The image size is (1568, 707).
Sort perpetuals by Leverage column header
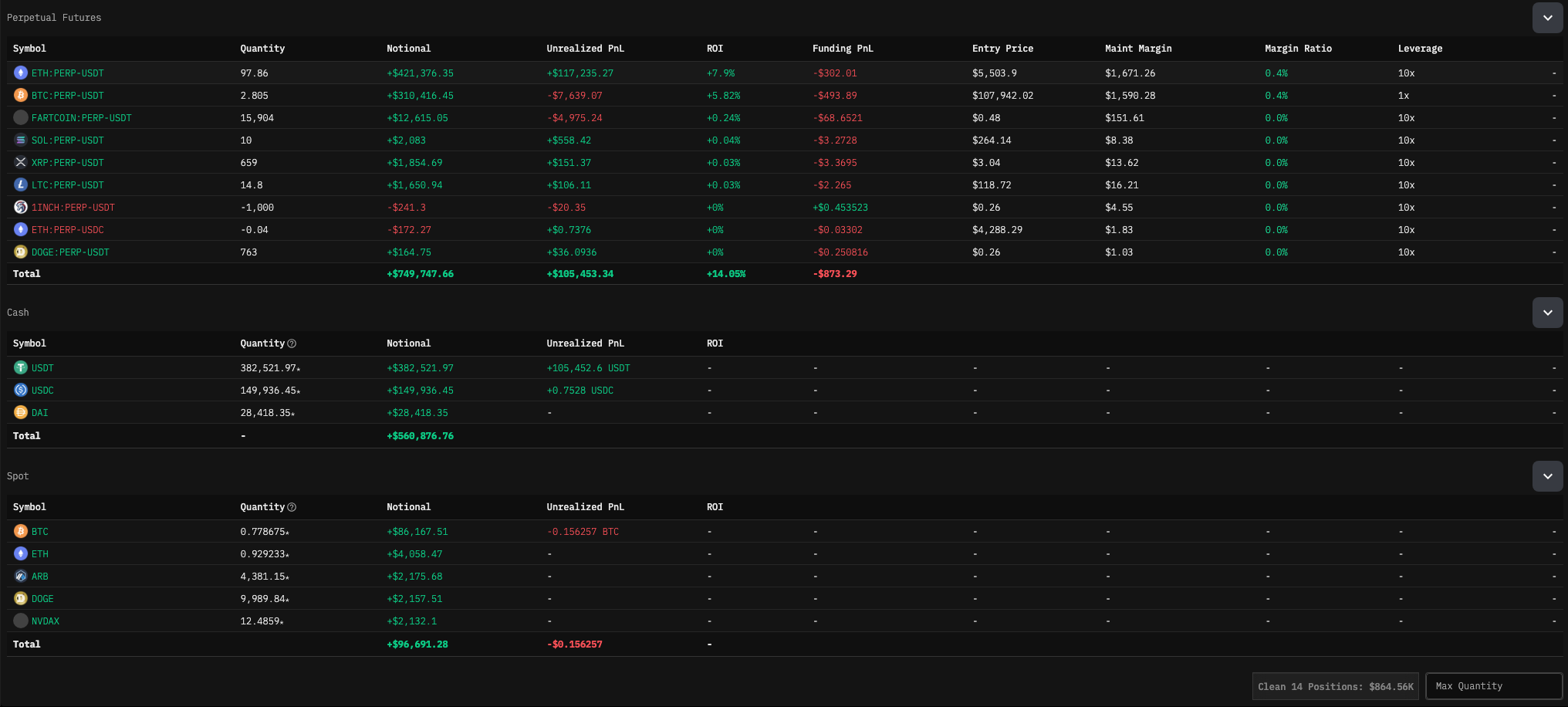click(1420, 49)
